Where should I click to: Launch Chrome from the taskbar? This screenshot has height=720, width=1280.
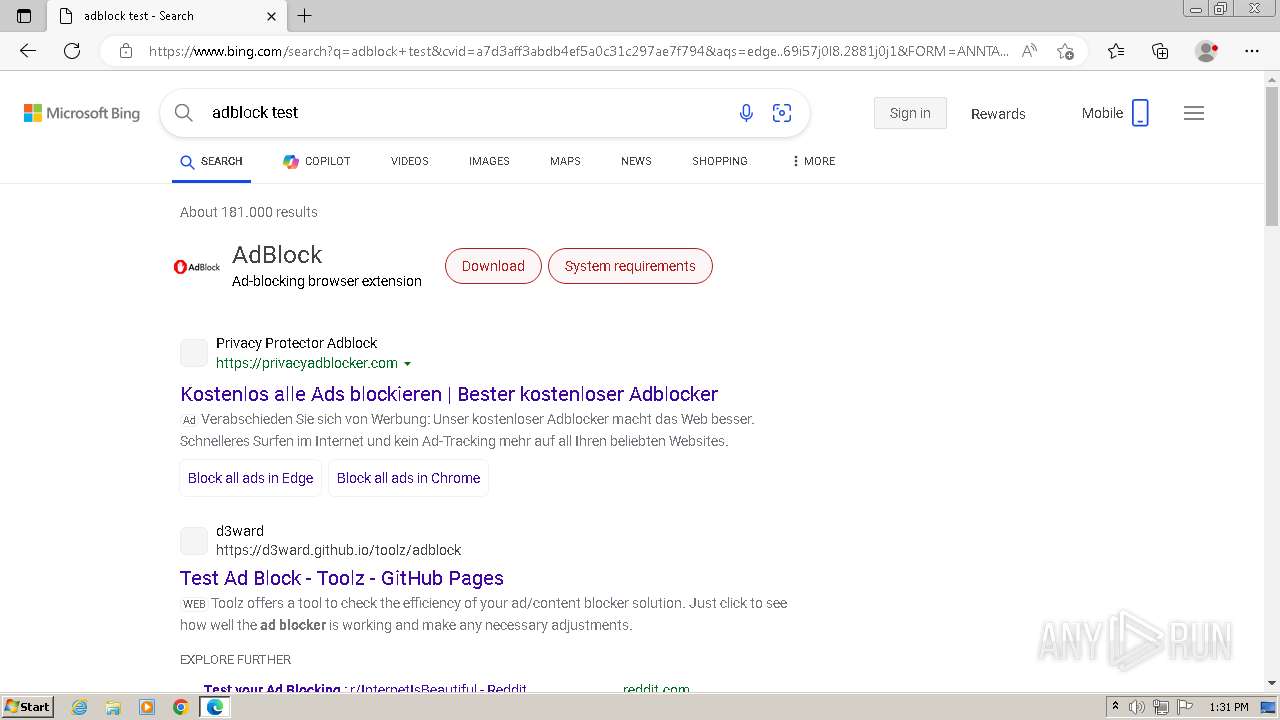tap(181, 707)
